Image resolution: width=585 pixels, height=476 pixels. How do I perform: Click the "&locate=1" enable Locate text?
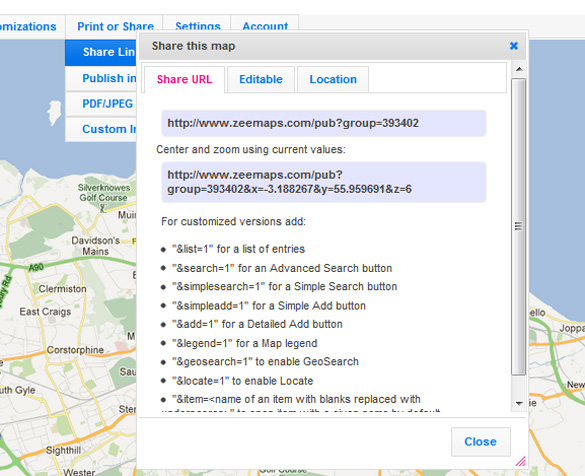[243, 381]
